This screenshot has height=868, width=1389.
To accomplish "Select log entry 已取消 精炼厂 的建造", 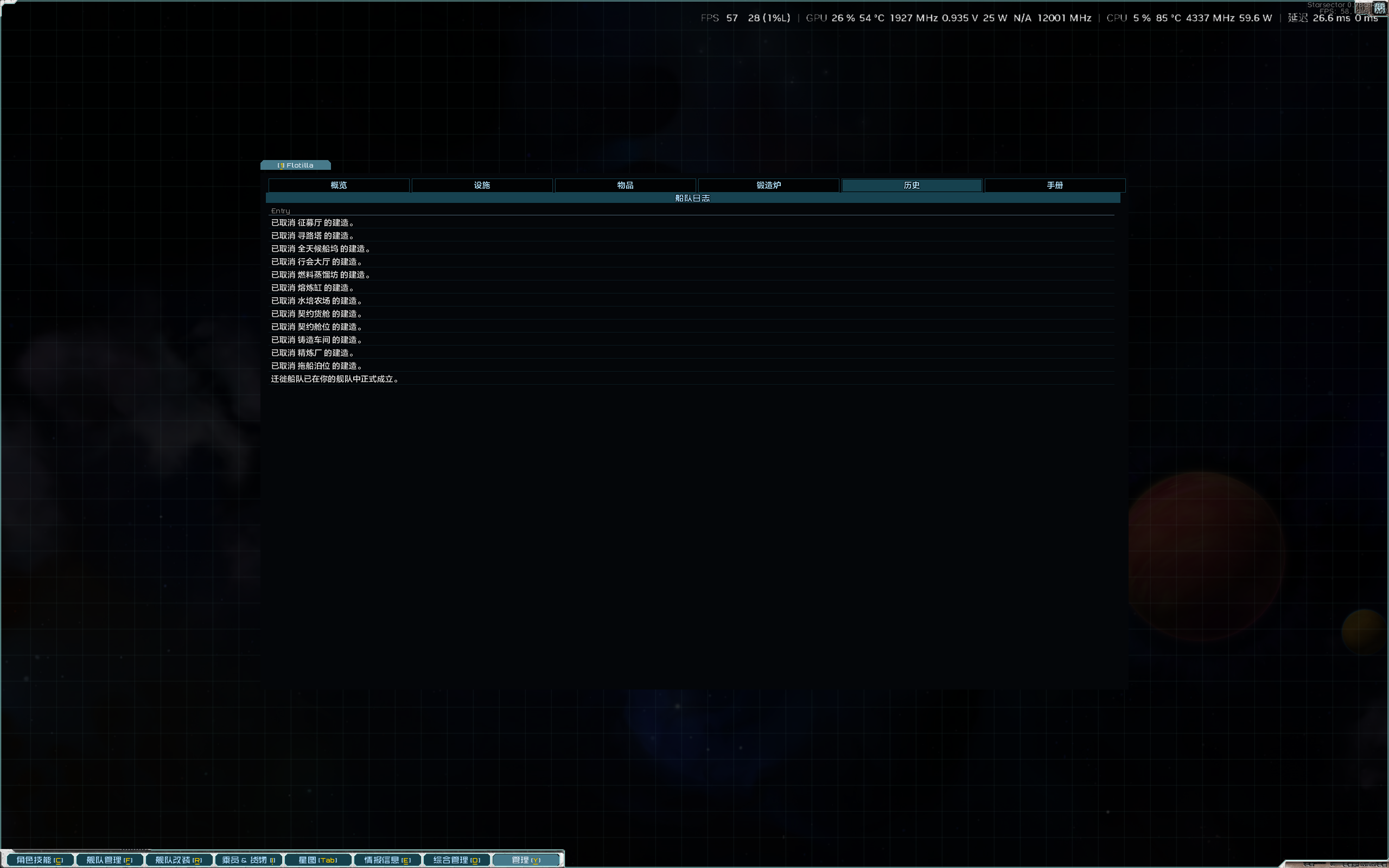I will click(693, 353).
